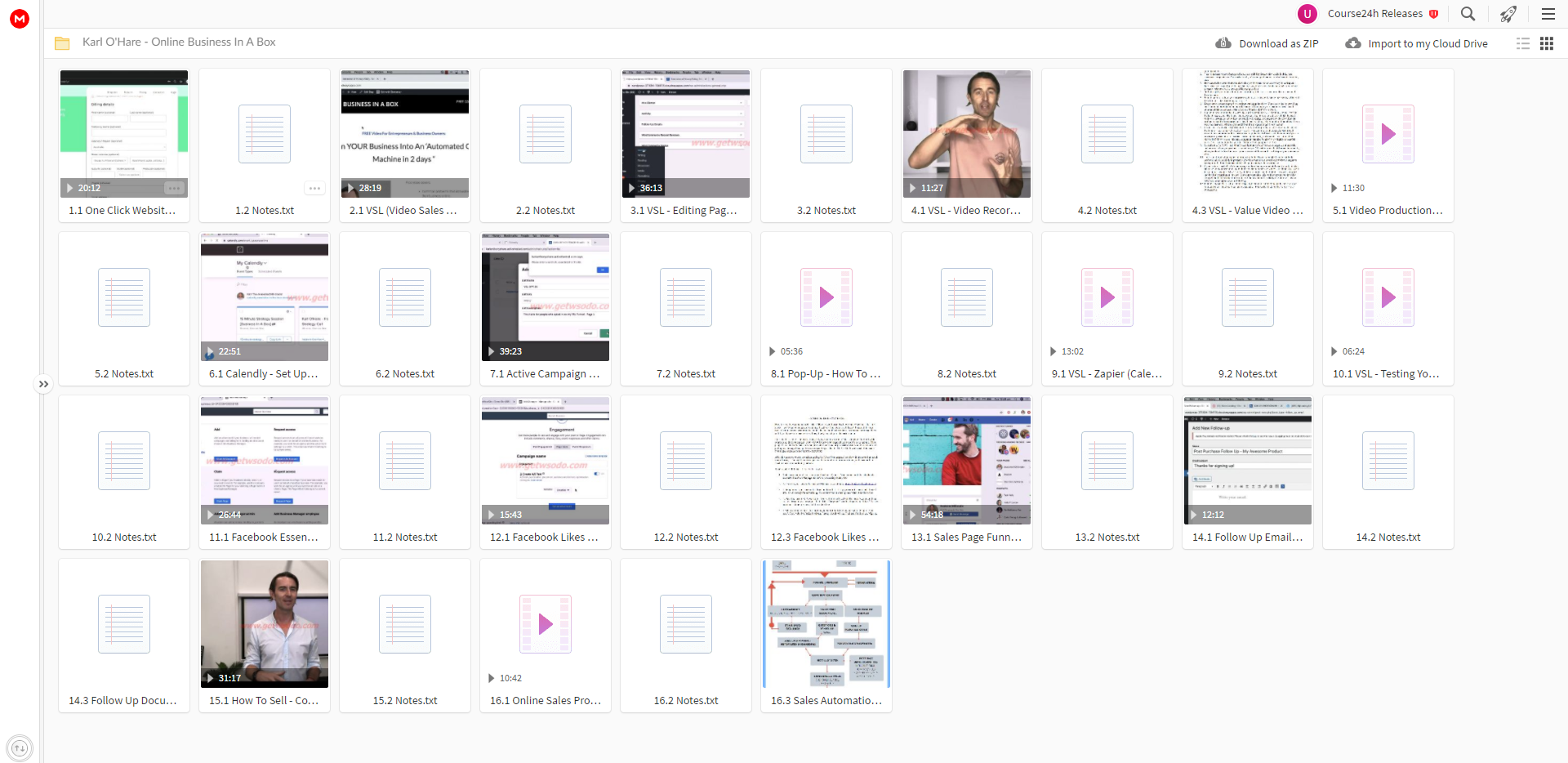Select 14.2 Notes.txt file icon
1568x763 pixels.
click(x=1388, y=461)
